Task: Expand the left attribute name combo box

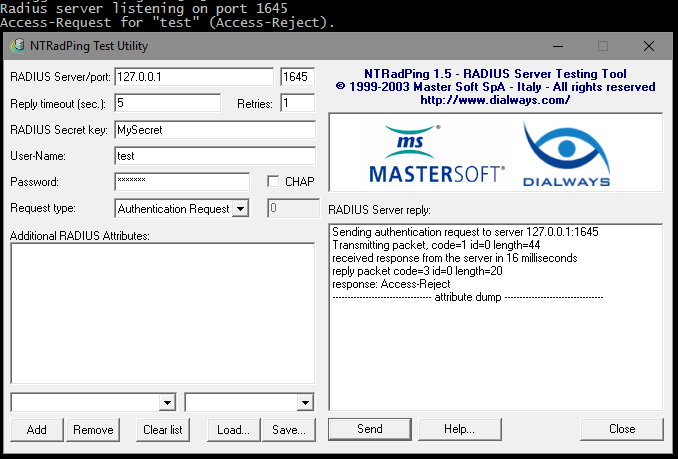Action: [167, 402]
